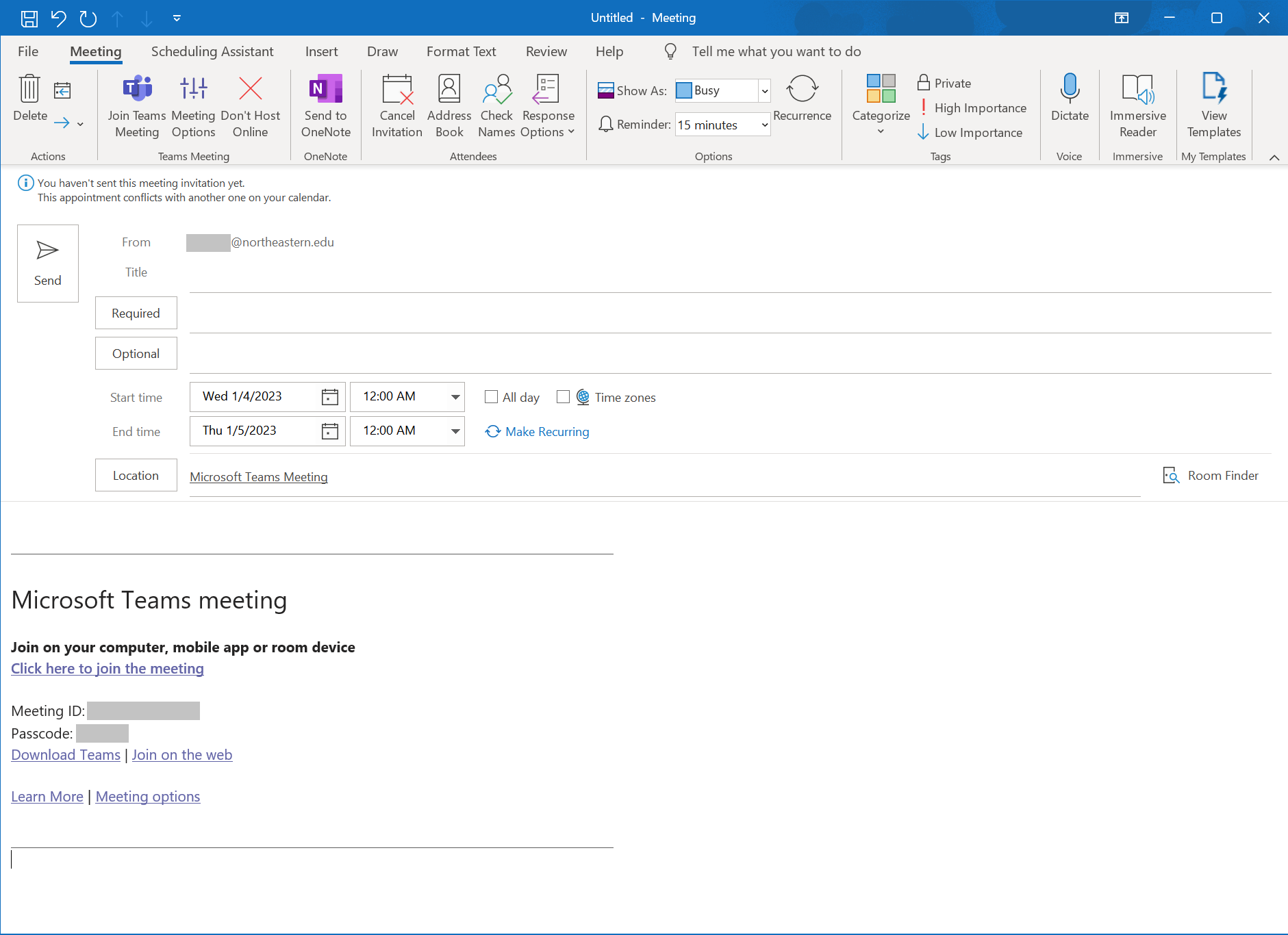The image size is (1288, 935).
Task: Mark the meeting as Private
Action: (x=946, y=83)
